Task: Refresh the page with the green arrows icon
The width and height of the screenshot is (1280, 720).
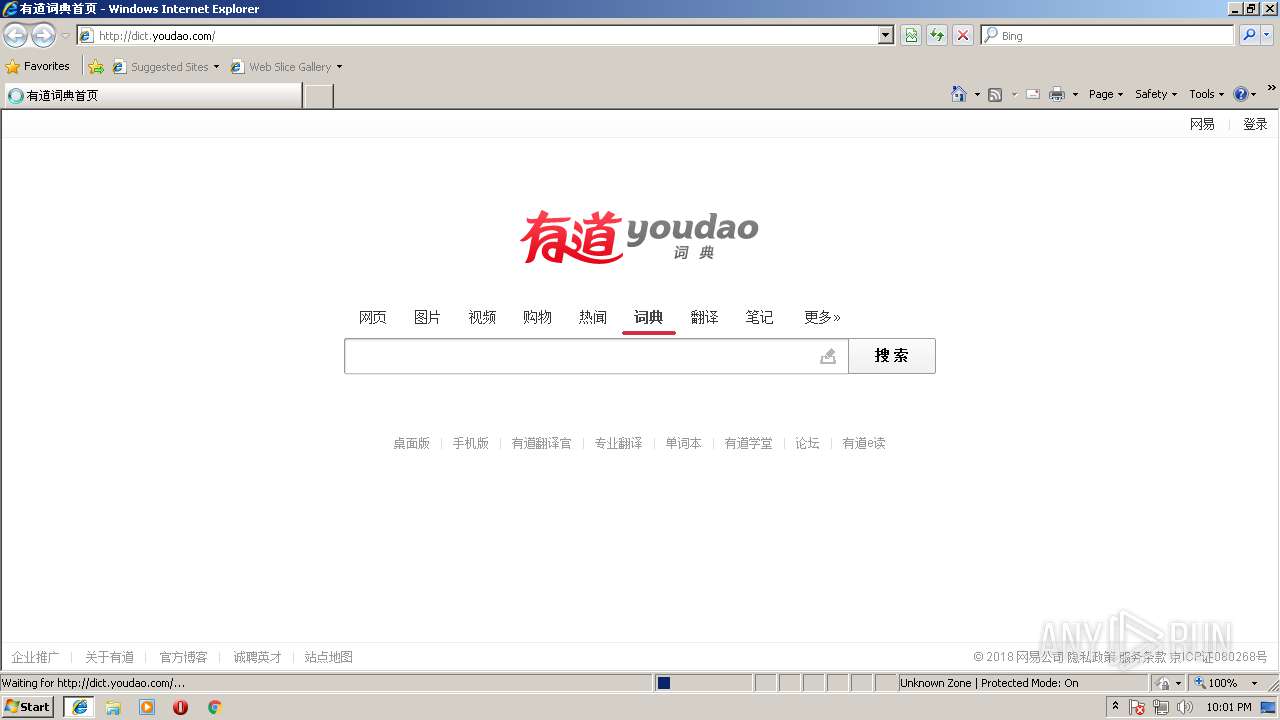Action: pos(937,36)
